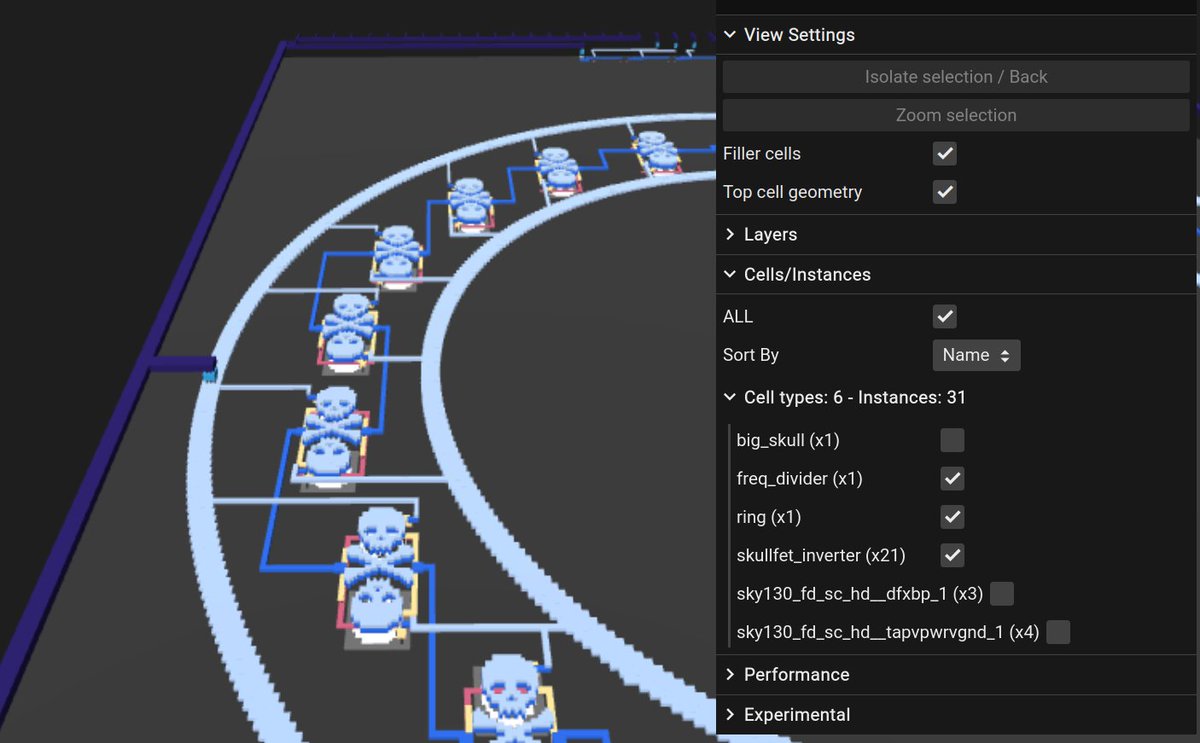This screenshot has width=1200, height=743.
Task: Open the Sort By Name dropdown
Action: point(977,355)
